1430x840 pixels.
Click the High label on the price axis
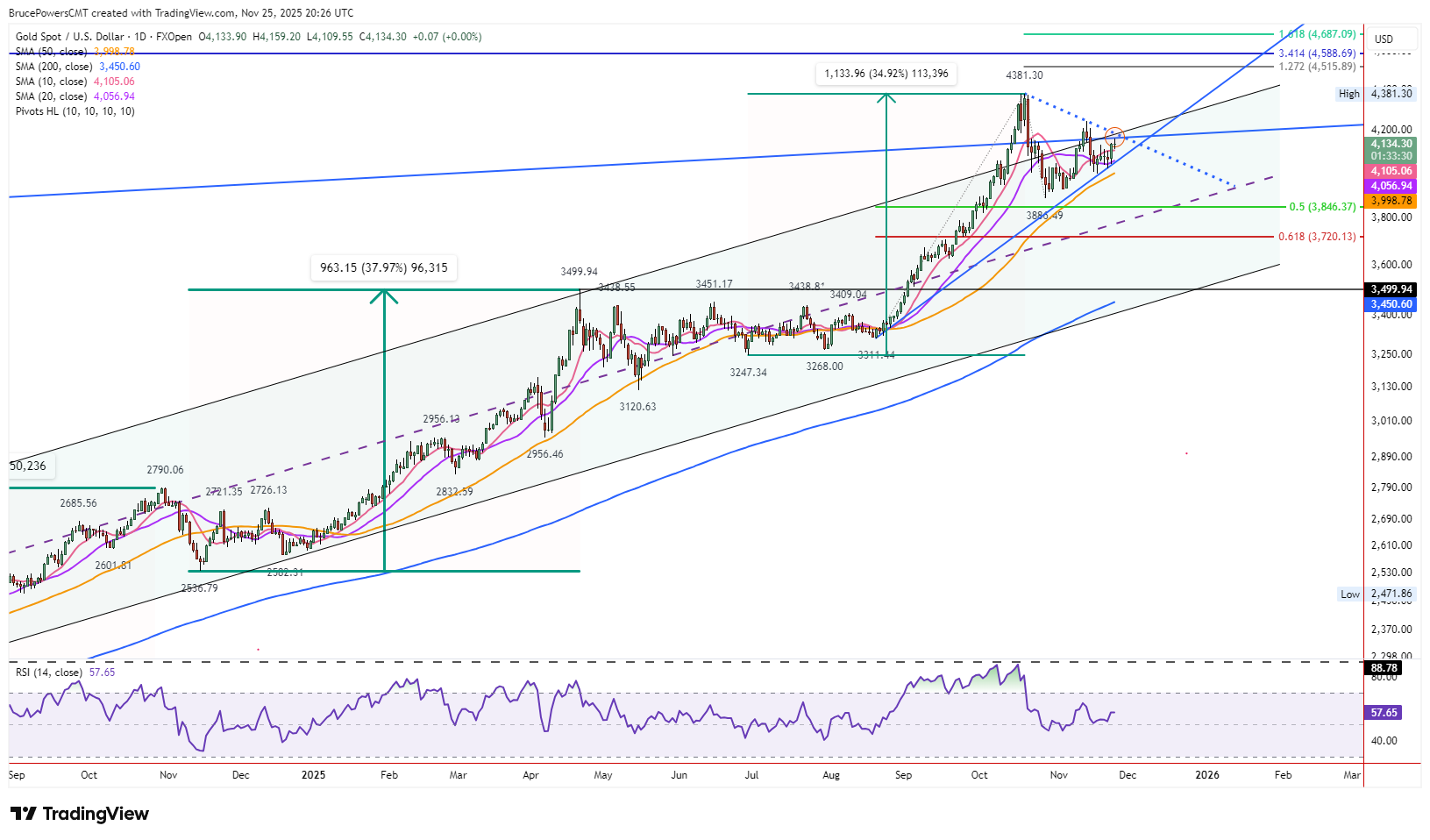(x=1349, y=94)
